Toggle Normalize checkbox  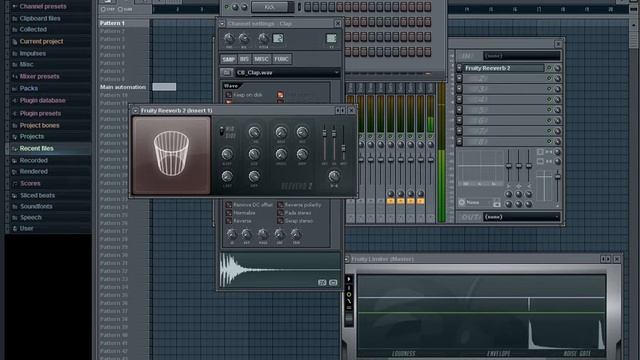229,213
